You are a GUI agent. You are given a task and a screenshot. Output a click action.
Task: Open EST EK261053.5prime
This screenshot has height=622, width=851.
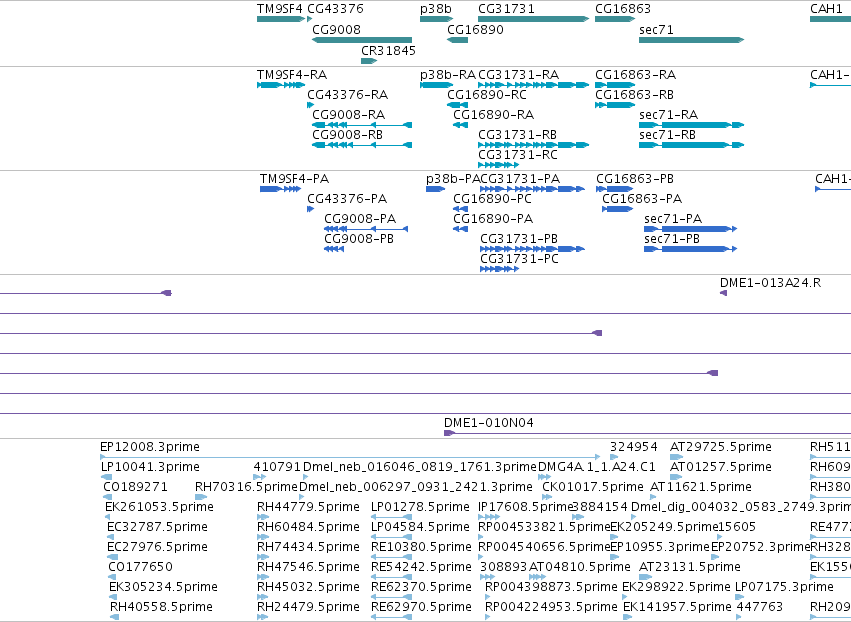coord(107,517)
